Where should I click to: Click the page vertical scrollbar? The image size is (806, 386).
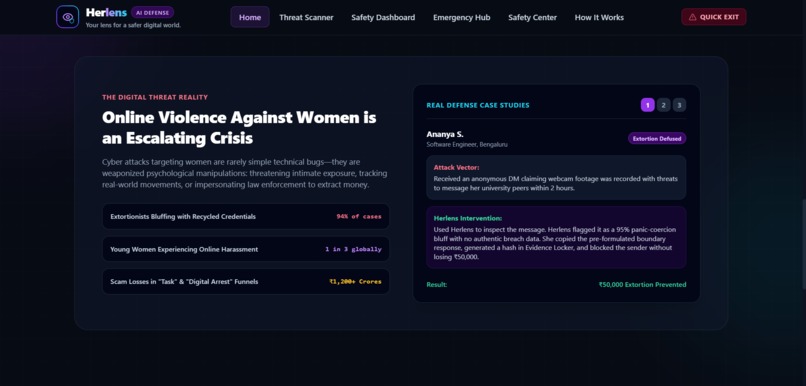[803, 244]
